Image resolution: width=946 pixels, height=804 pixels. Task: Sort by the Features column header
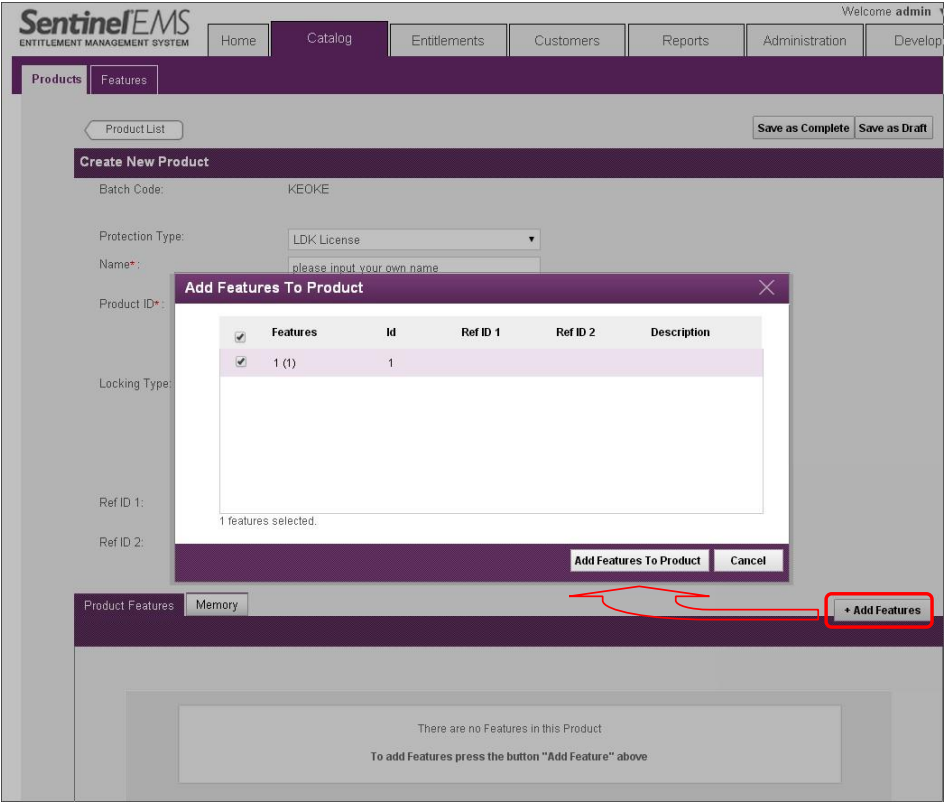294,332
